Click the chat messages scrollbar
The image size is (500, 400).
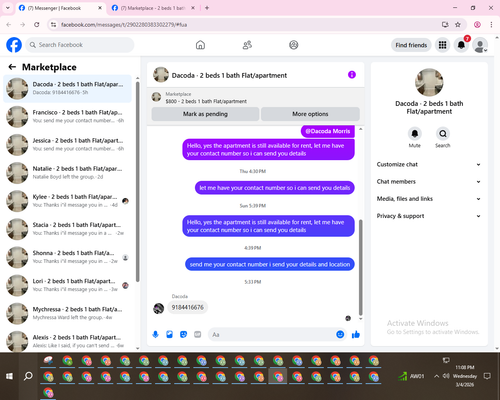[360, 267]
